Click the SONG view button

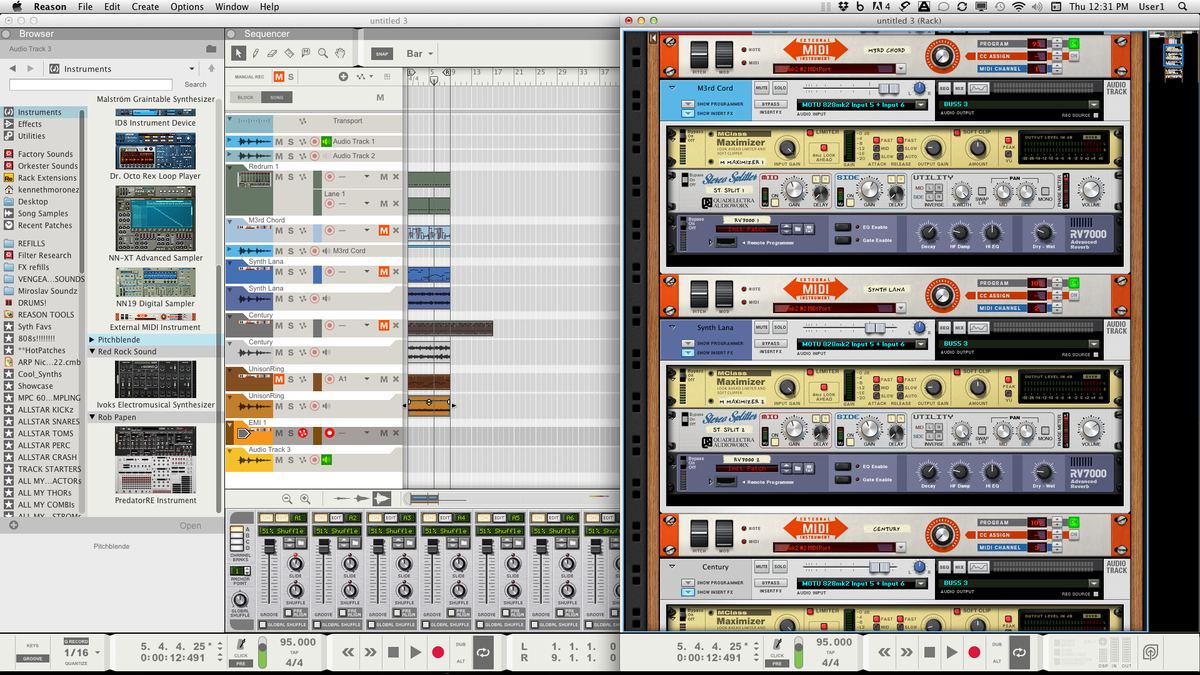pos(275,97)
